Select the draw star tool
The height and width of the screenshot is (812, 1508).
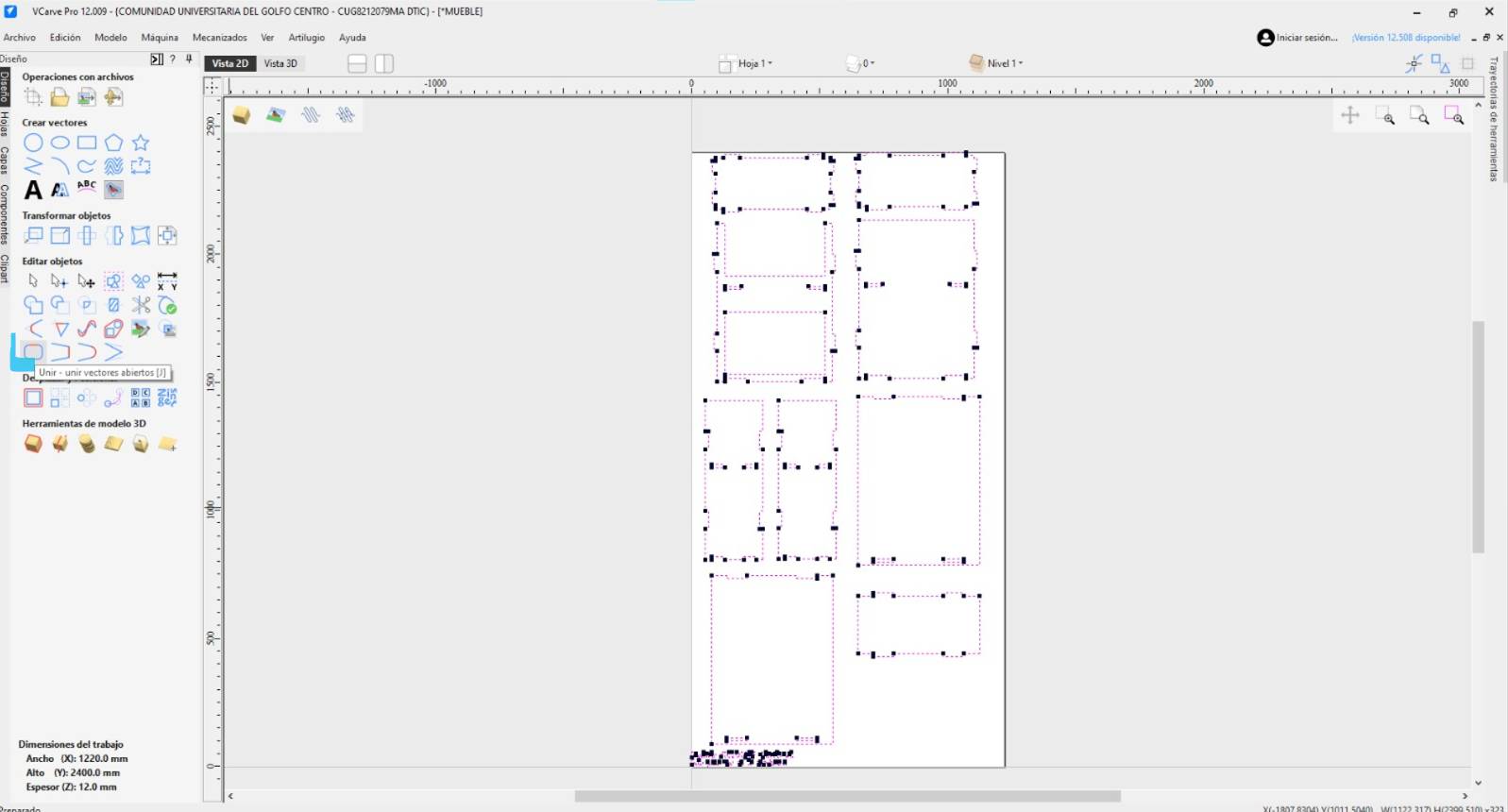(141, 143)
